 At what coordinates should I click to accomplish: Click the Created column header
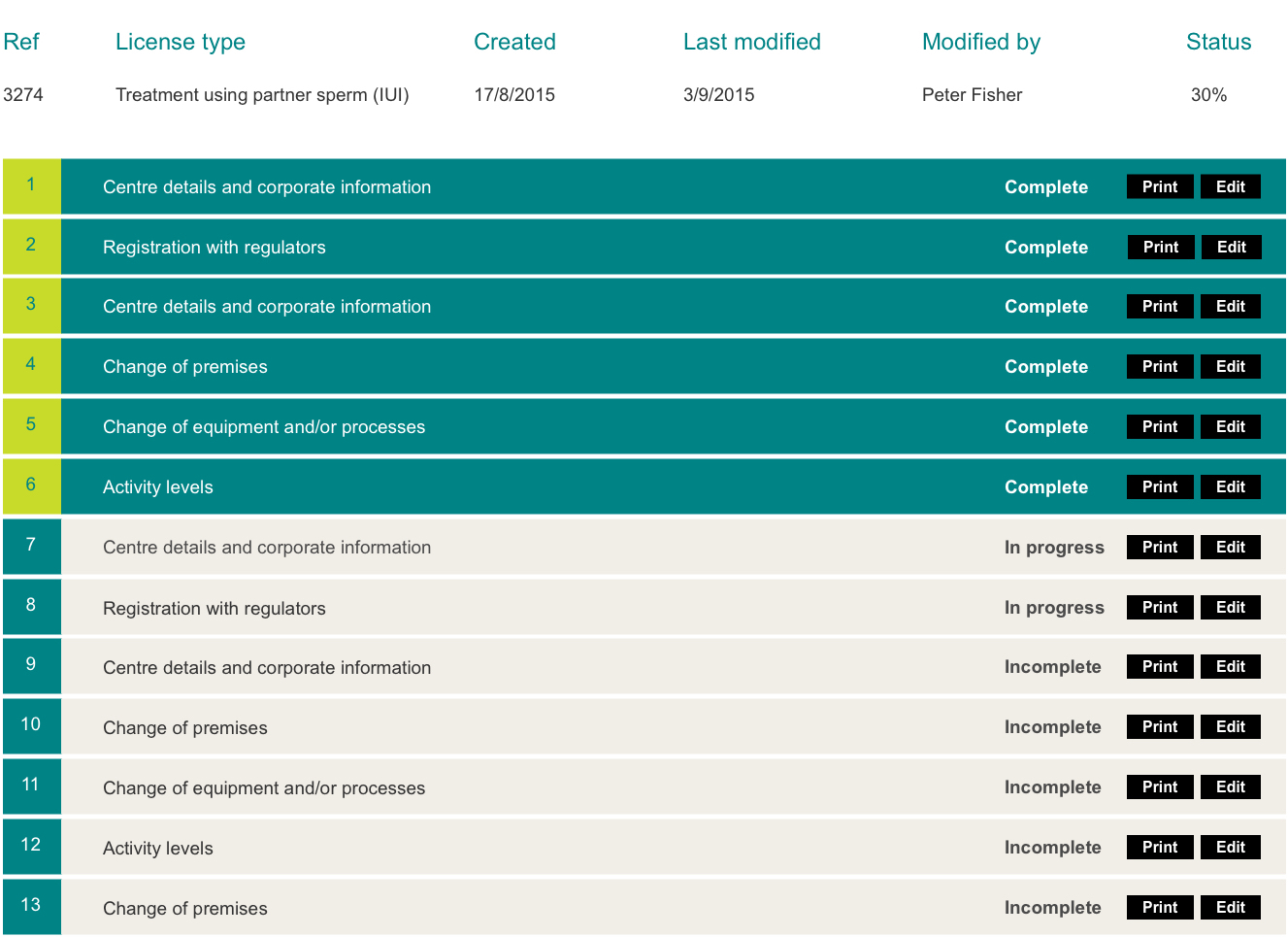[x=514, y=42]
